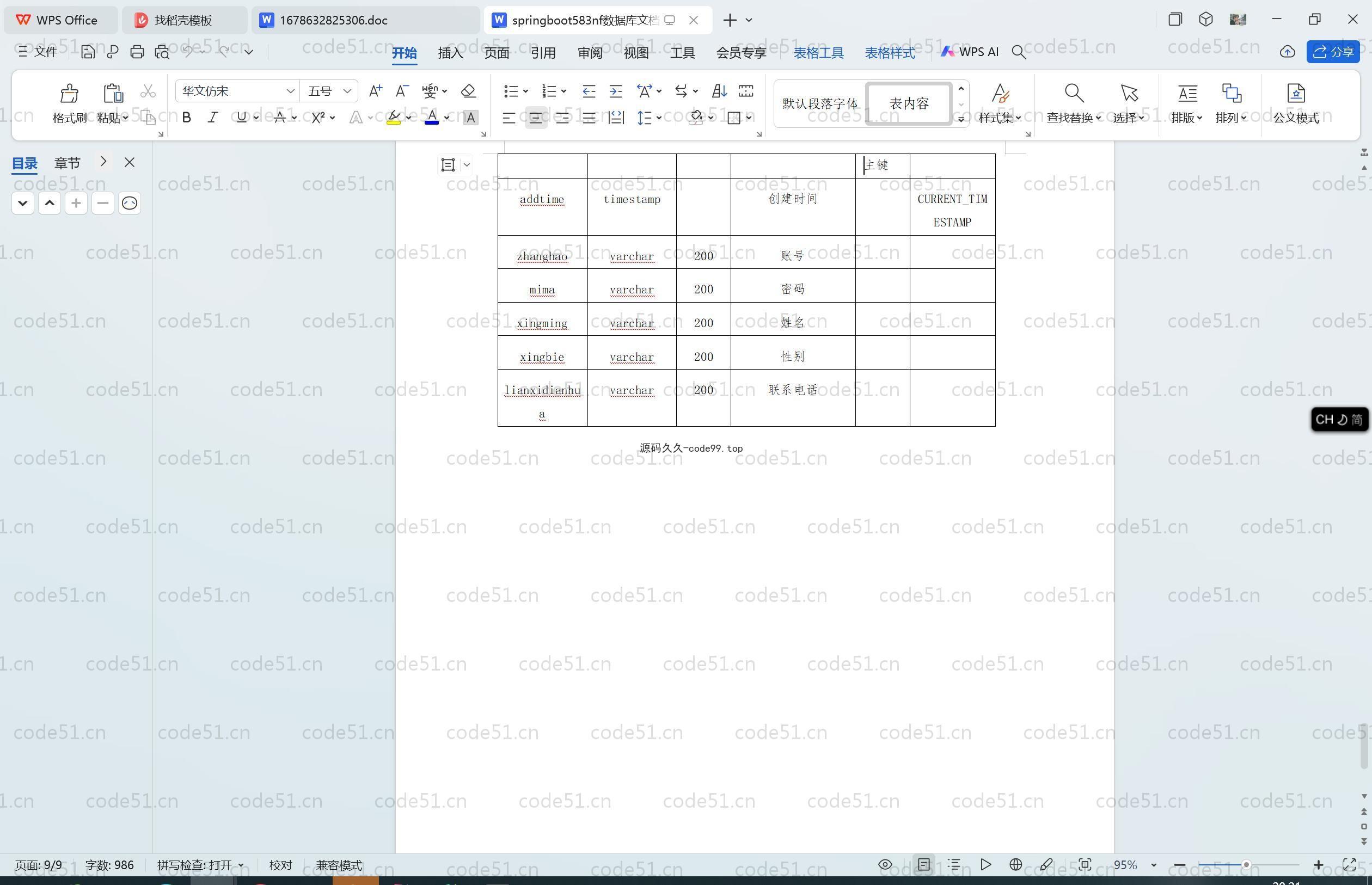The width and height of the screenshot is (1372, 885).
Task: Expand the numbered list dropdown arrow
Action: tap(564, 91)
